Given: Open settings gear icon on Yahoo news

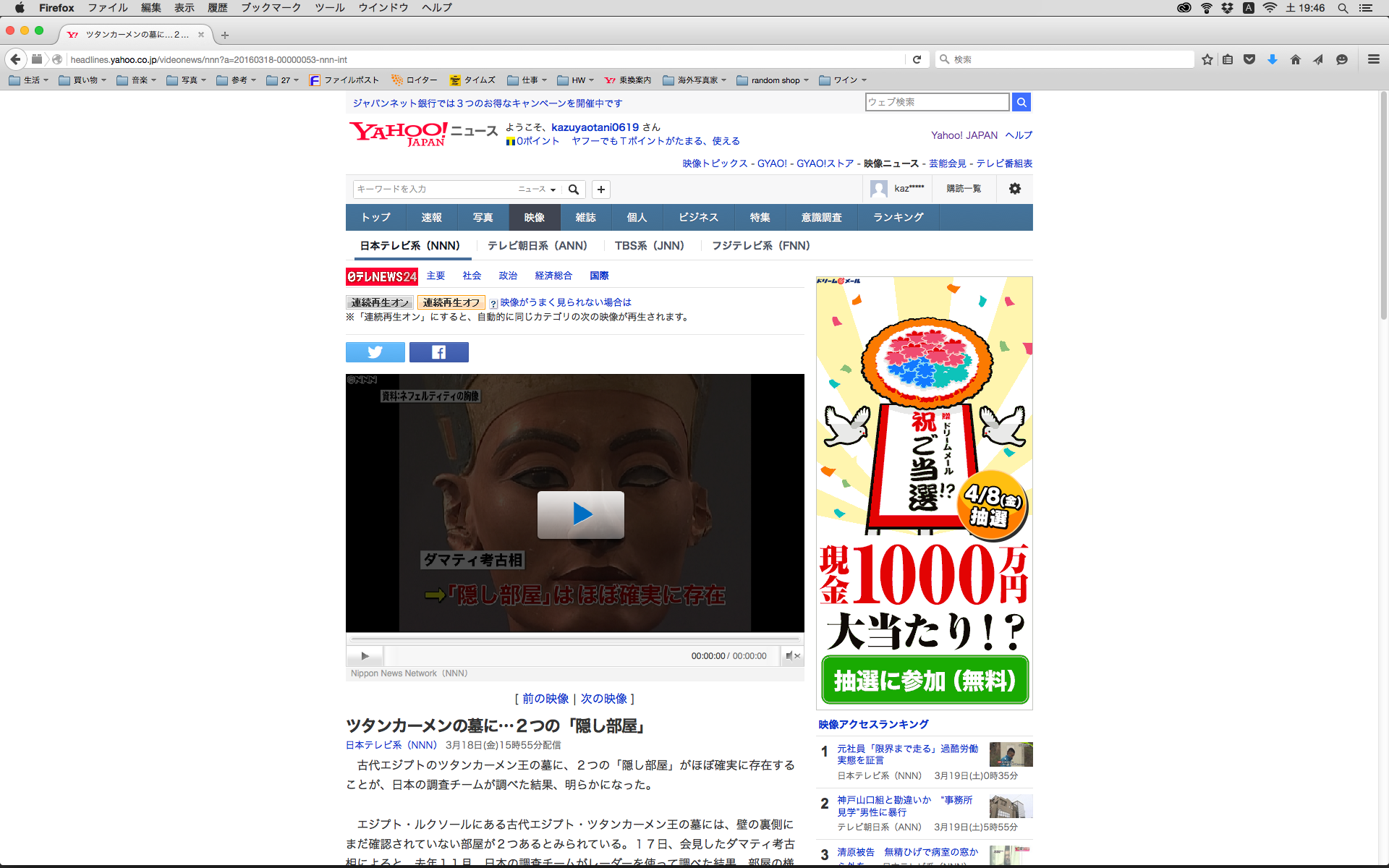Looking at the screenshot, I should point(1014,189).
